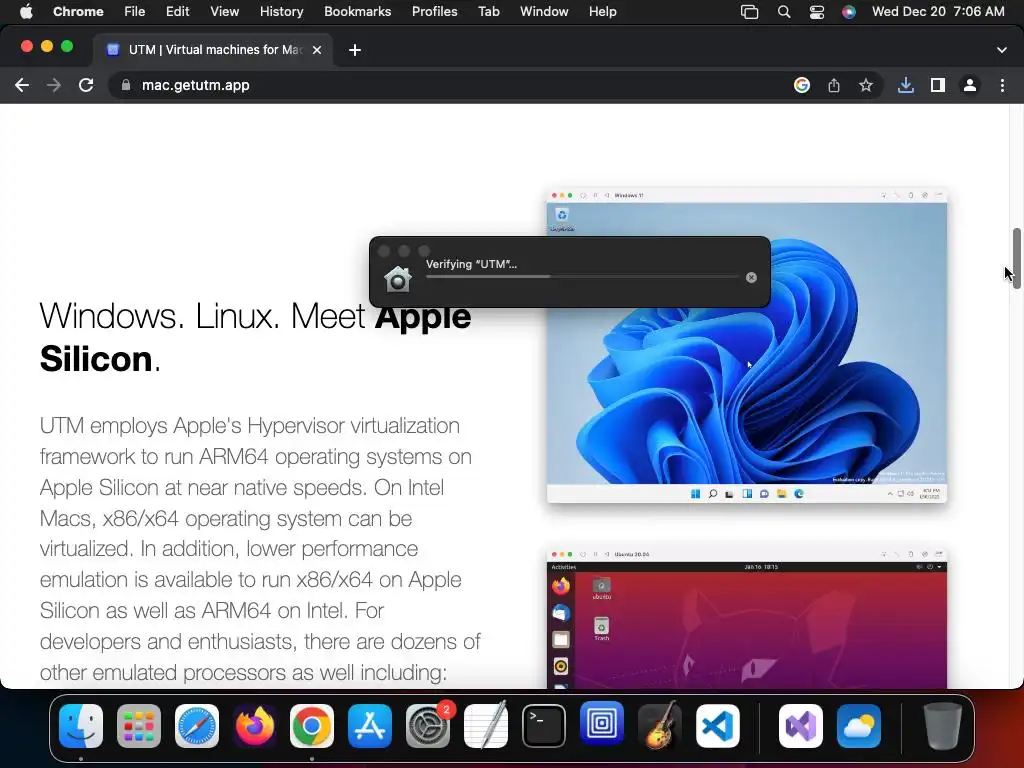Launch GarageBand from the Dock
The image size is (1024, 768).
[x=659, y=726]
